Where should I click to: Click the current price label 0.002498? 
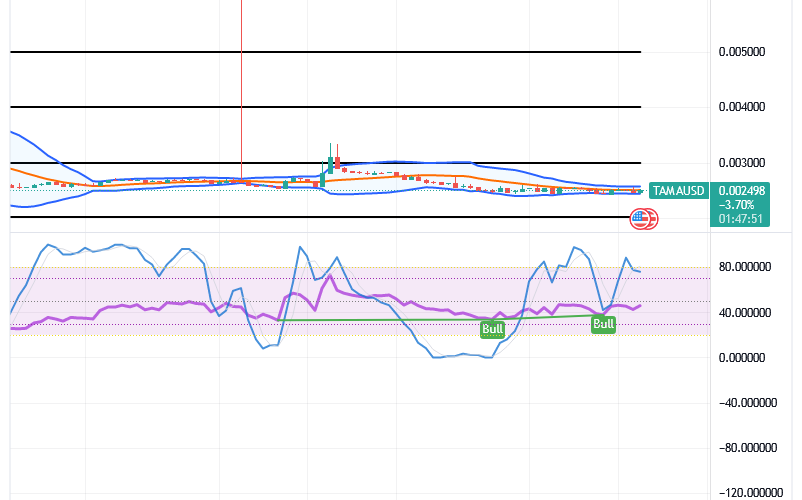click(x=742, y=191)
